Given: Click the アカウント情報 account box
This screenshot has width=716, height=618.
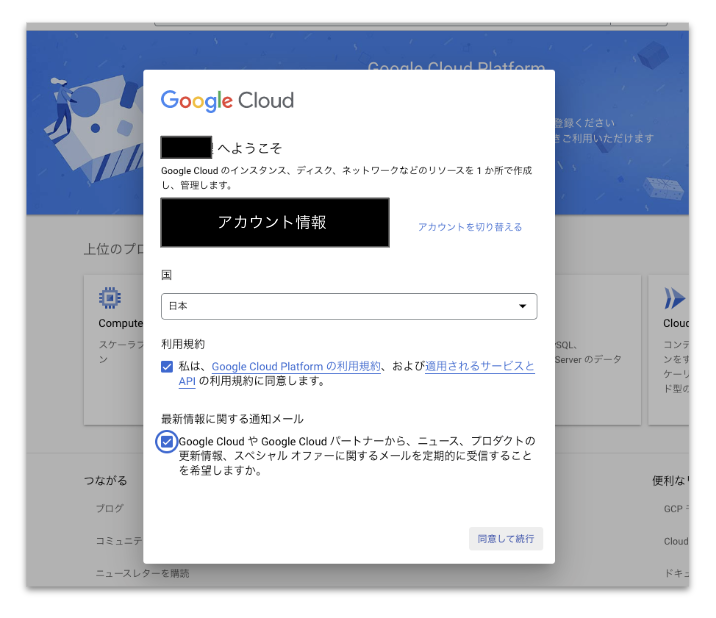Looking at the screenshot, I should (x=275, y=222).
